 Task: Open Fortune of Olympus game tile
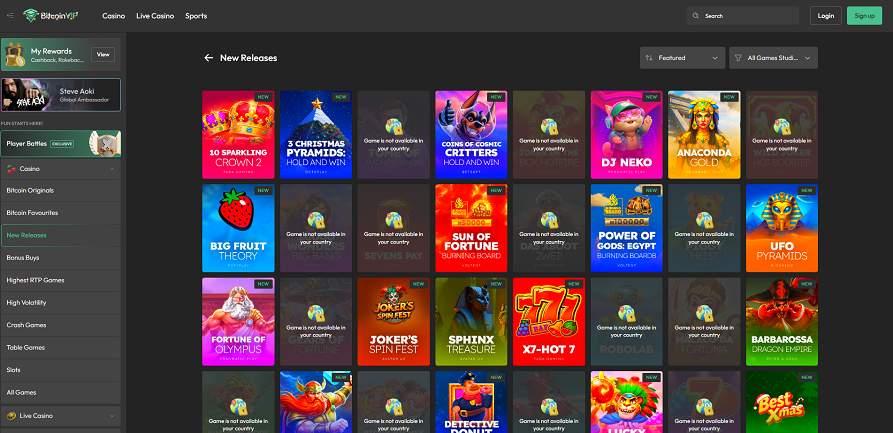(x=238, y=322)
